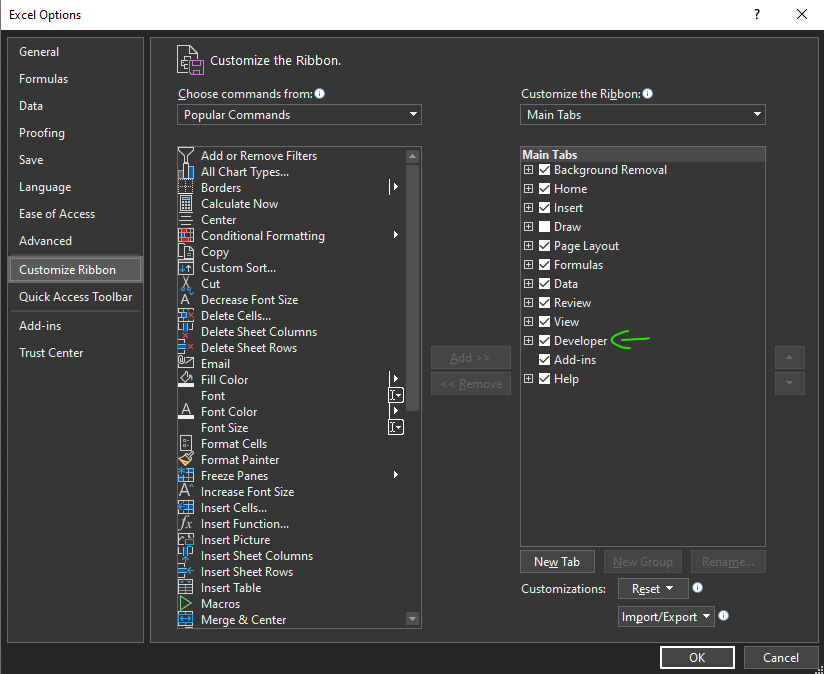Click the Merge & Center icon
824x674 pixels.
(x=186, y=620)
